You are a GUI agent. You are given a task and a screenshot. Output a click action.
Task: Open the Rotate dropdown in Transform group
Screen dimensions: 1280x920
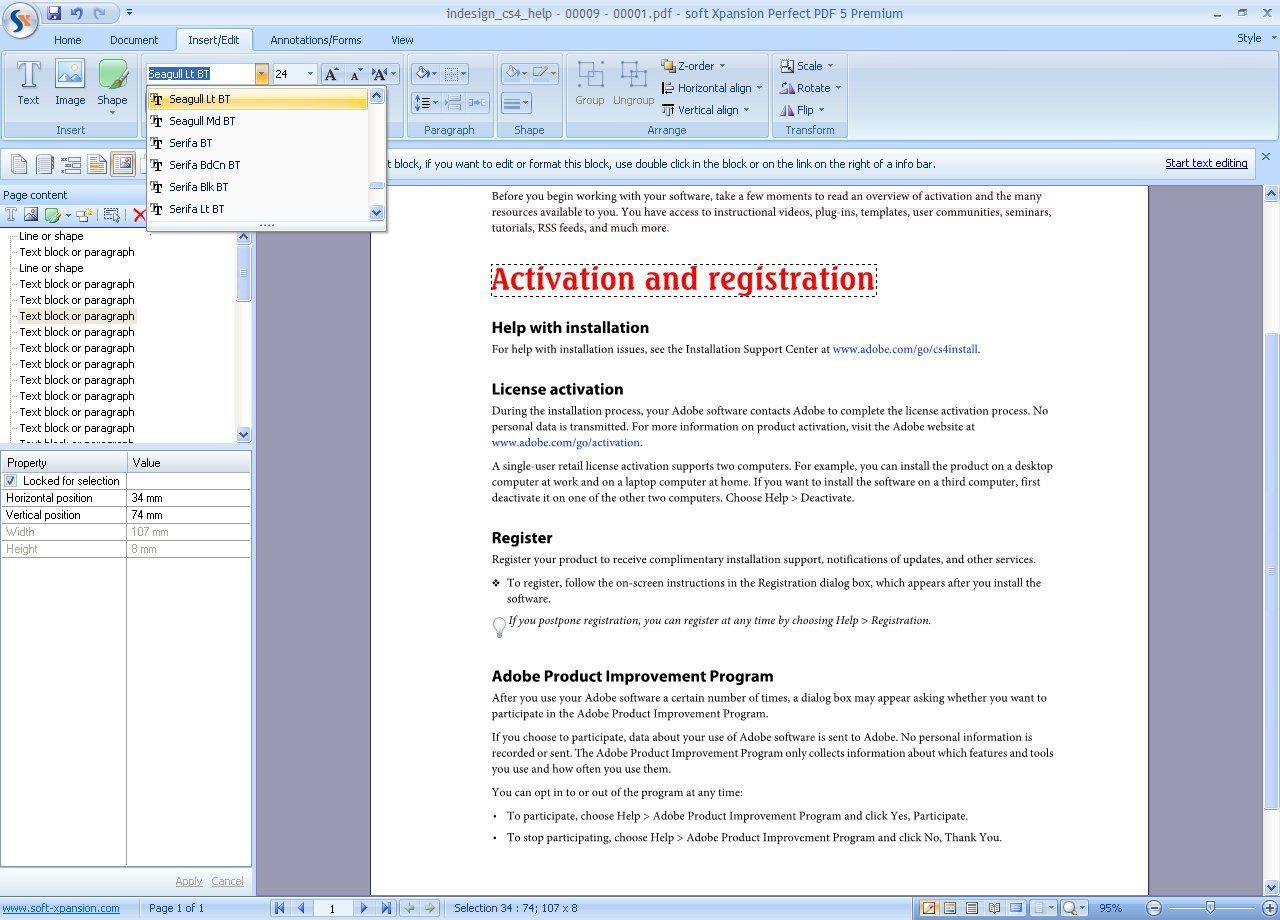811,88
